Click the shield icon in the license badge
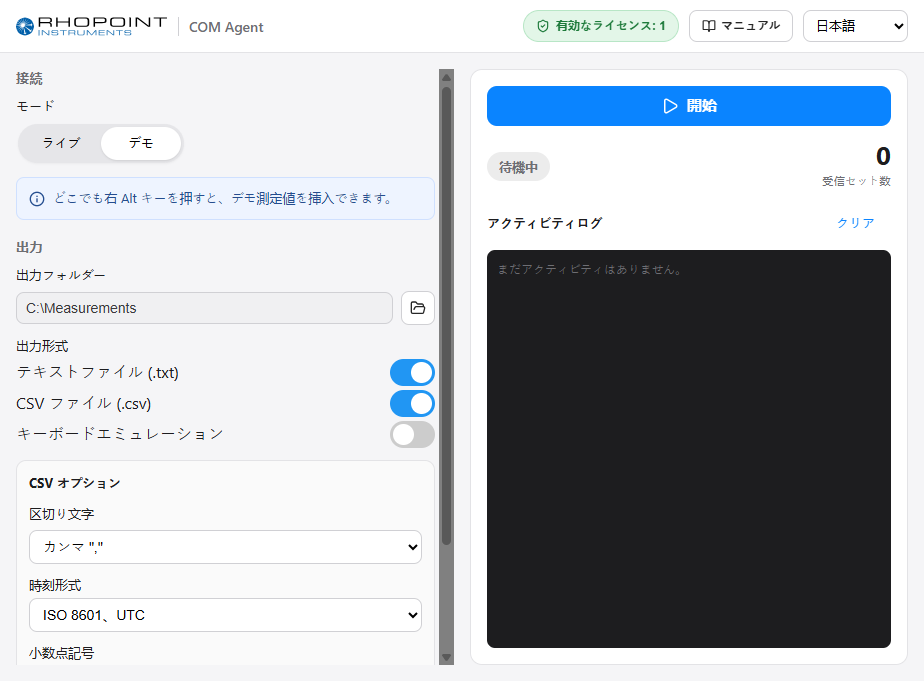 tap(543, 26)
